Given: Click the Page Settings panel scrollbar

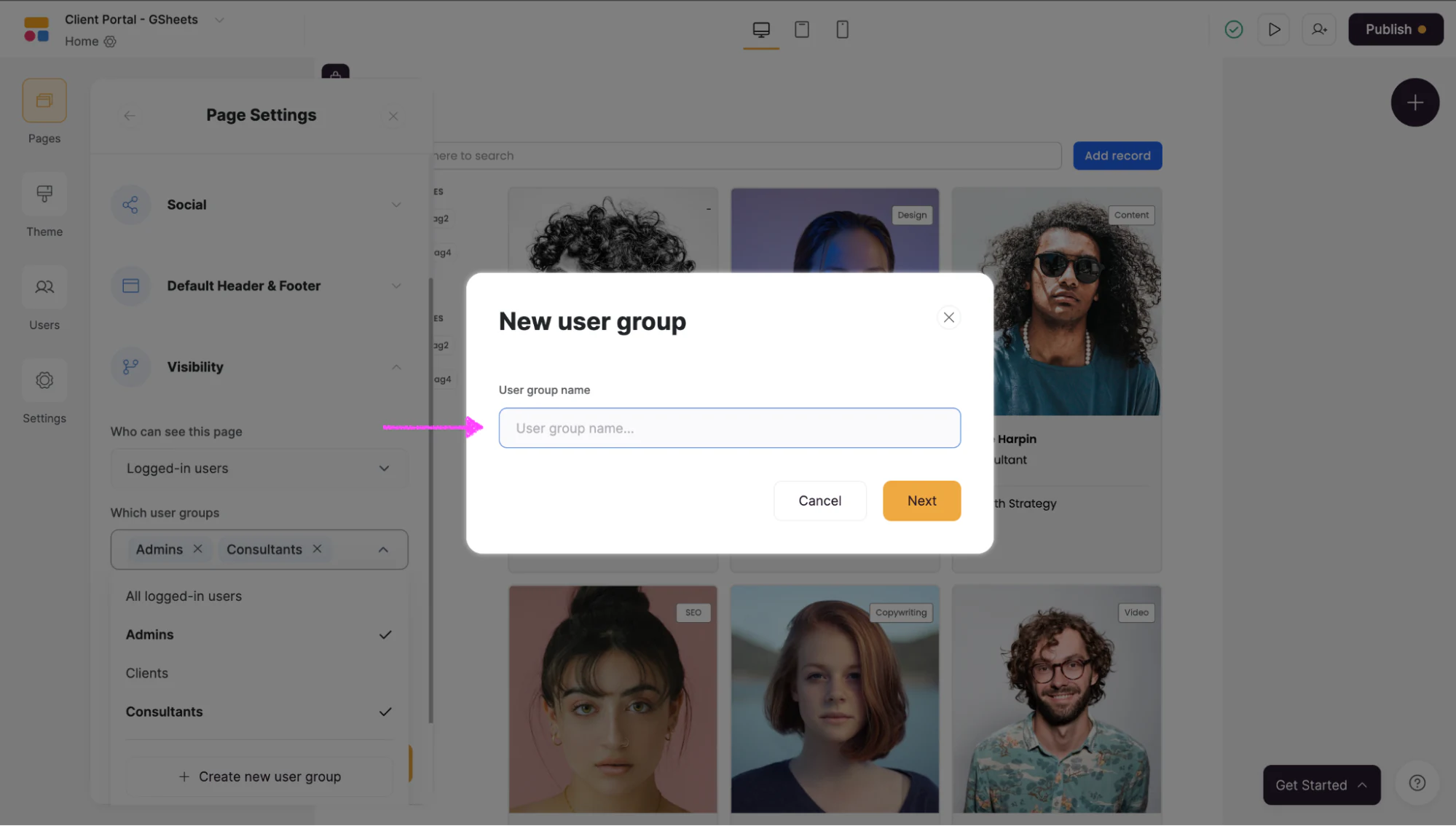Looking at the screenshot, I should point(431,500).
